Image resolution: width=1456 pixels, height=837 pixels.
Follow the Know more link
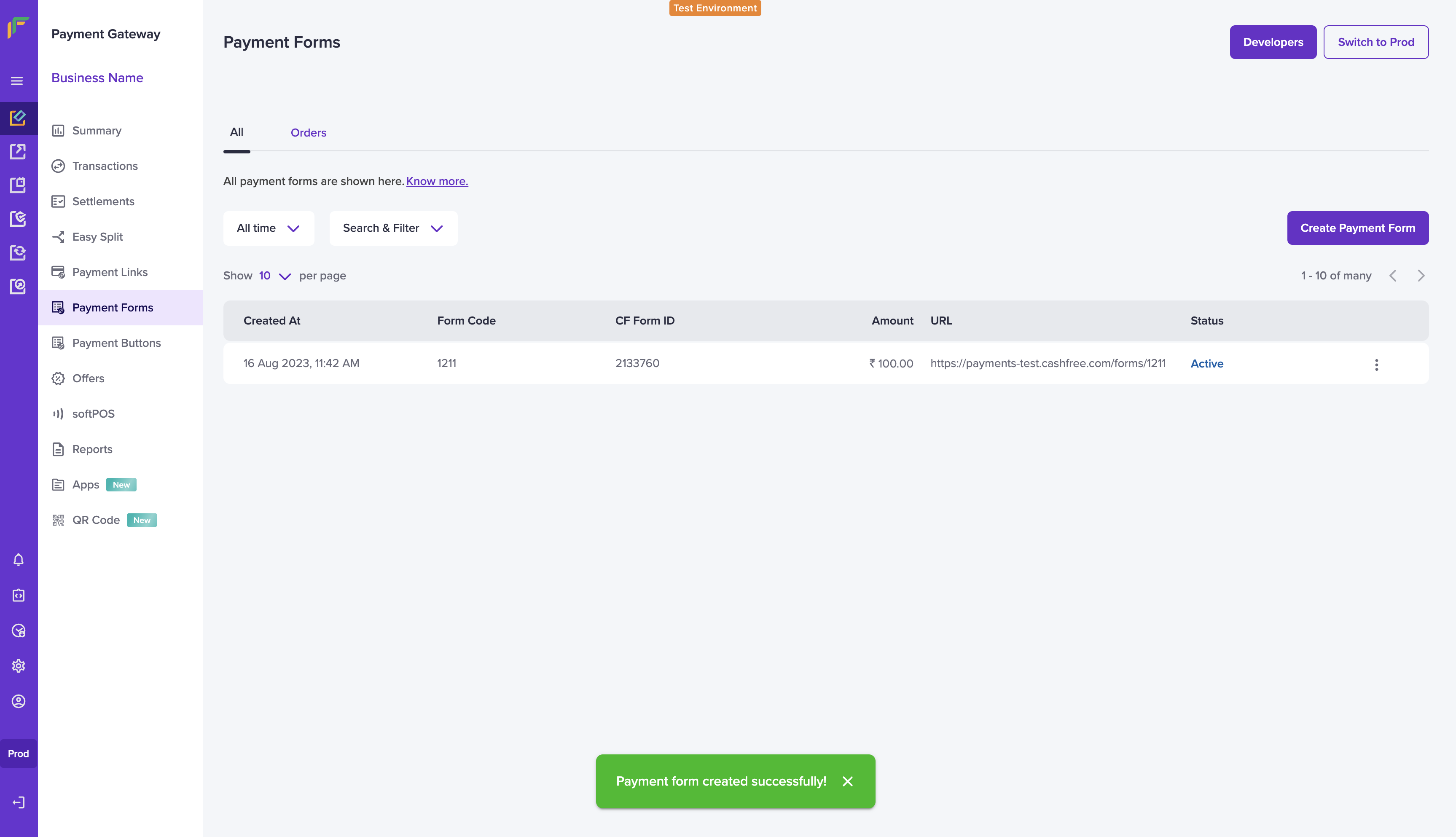(437, 182)
